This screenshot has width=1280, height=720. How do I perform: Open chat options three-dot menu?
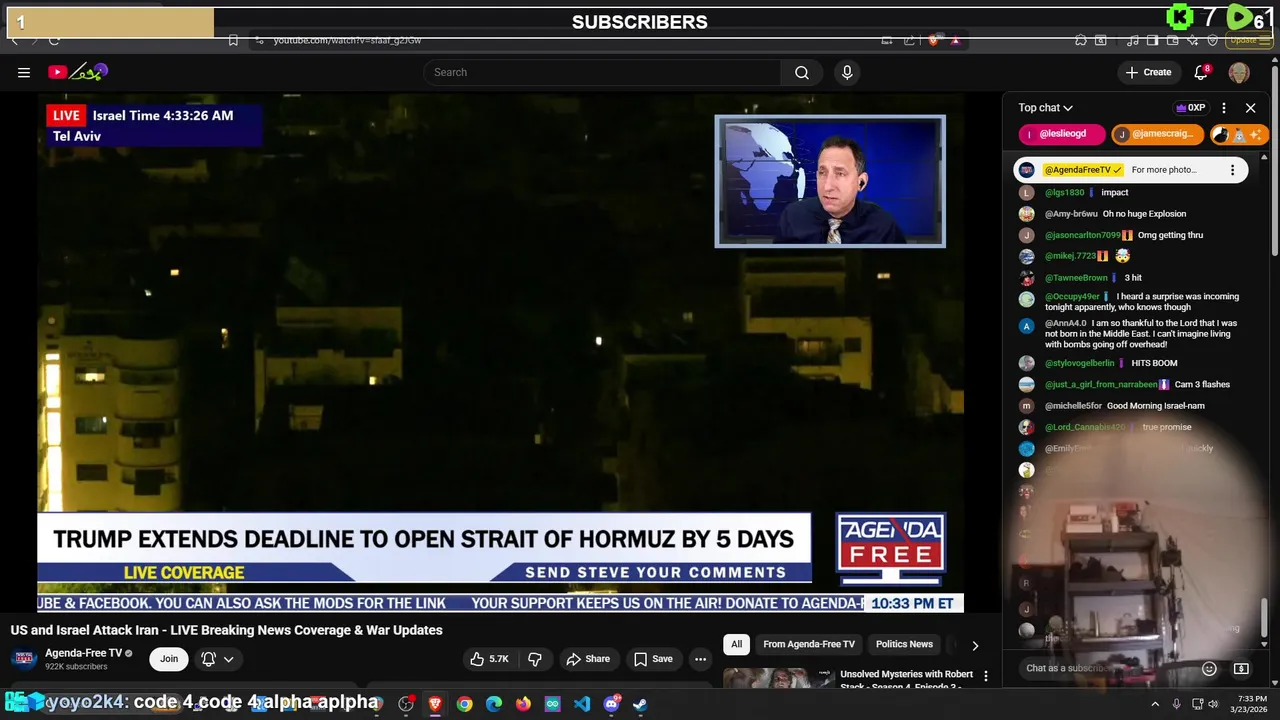point(1224,108)
